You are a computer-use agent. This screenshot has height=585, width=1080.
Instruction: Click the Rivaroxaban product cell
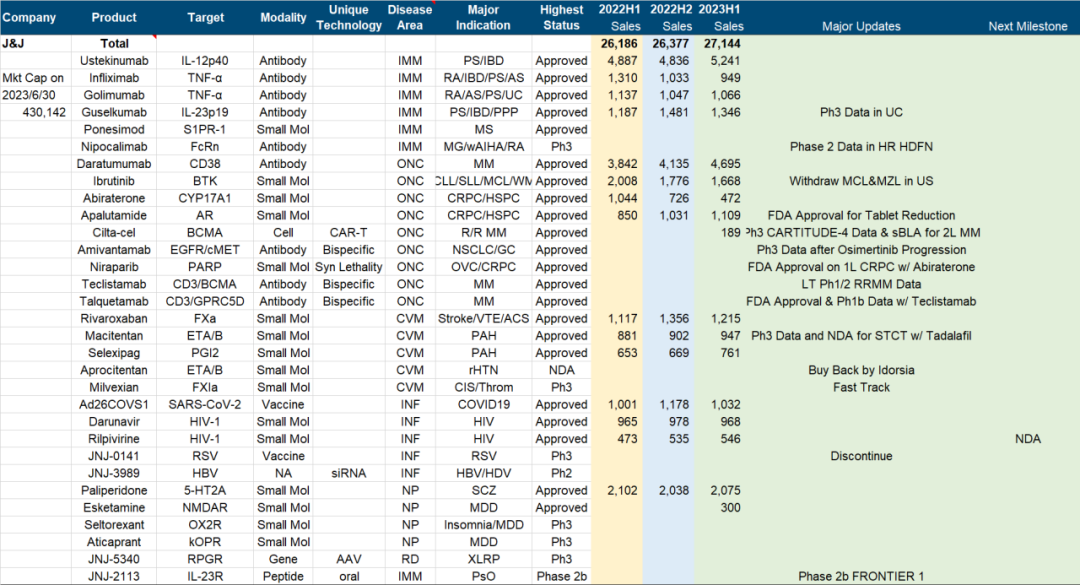114,319
